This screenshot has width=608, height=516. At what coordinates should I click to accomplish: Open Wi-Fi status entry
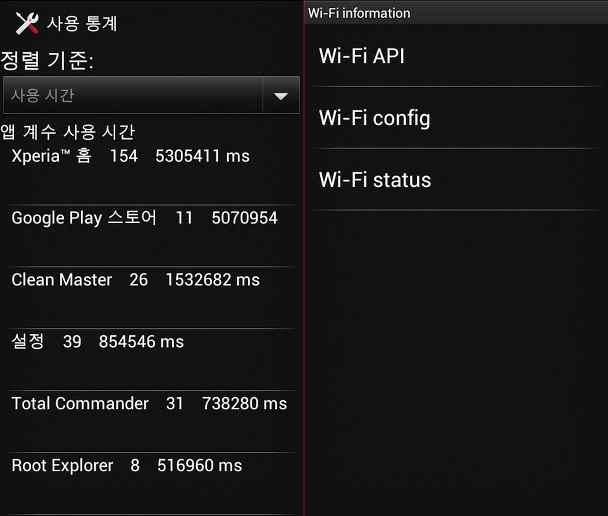click(x=456, y=180)
